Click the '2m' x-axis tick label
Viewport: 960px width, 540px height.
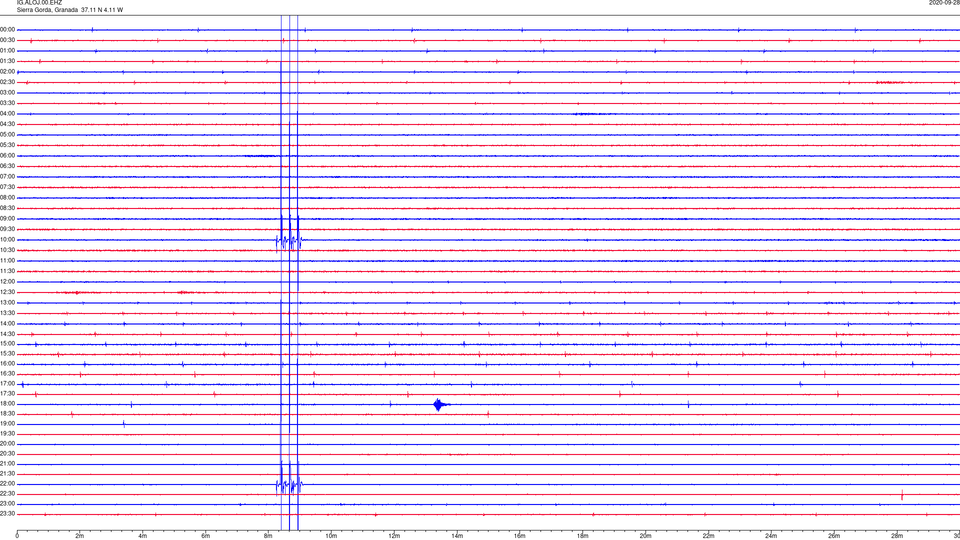[80, 536]
